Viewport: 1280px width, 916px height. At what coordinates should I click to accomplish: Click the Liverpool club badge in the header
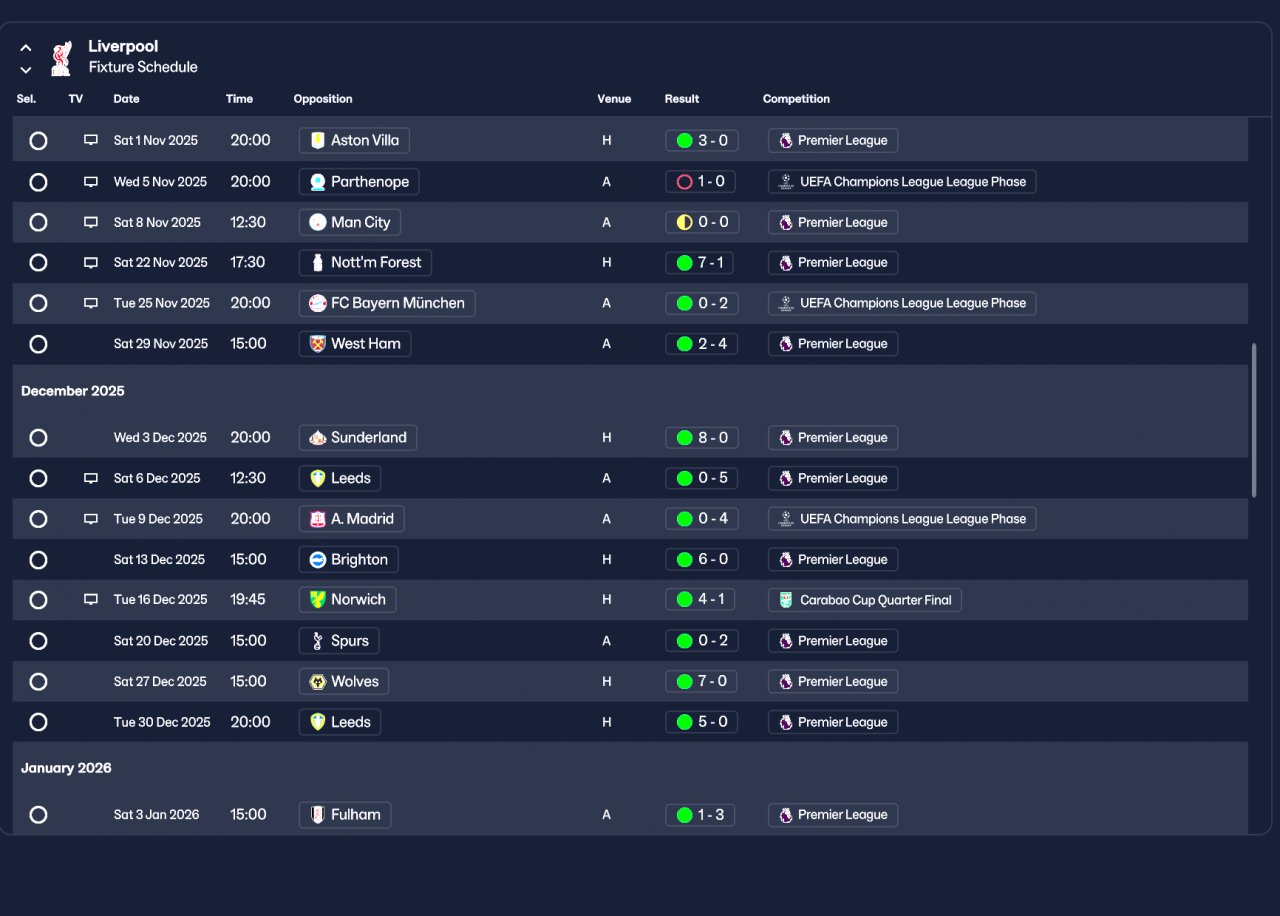(61, 57)
